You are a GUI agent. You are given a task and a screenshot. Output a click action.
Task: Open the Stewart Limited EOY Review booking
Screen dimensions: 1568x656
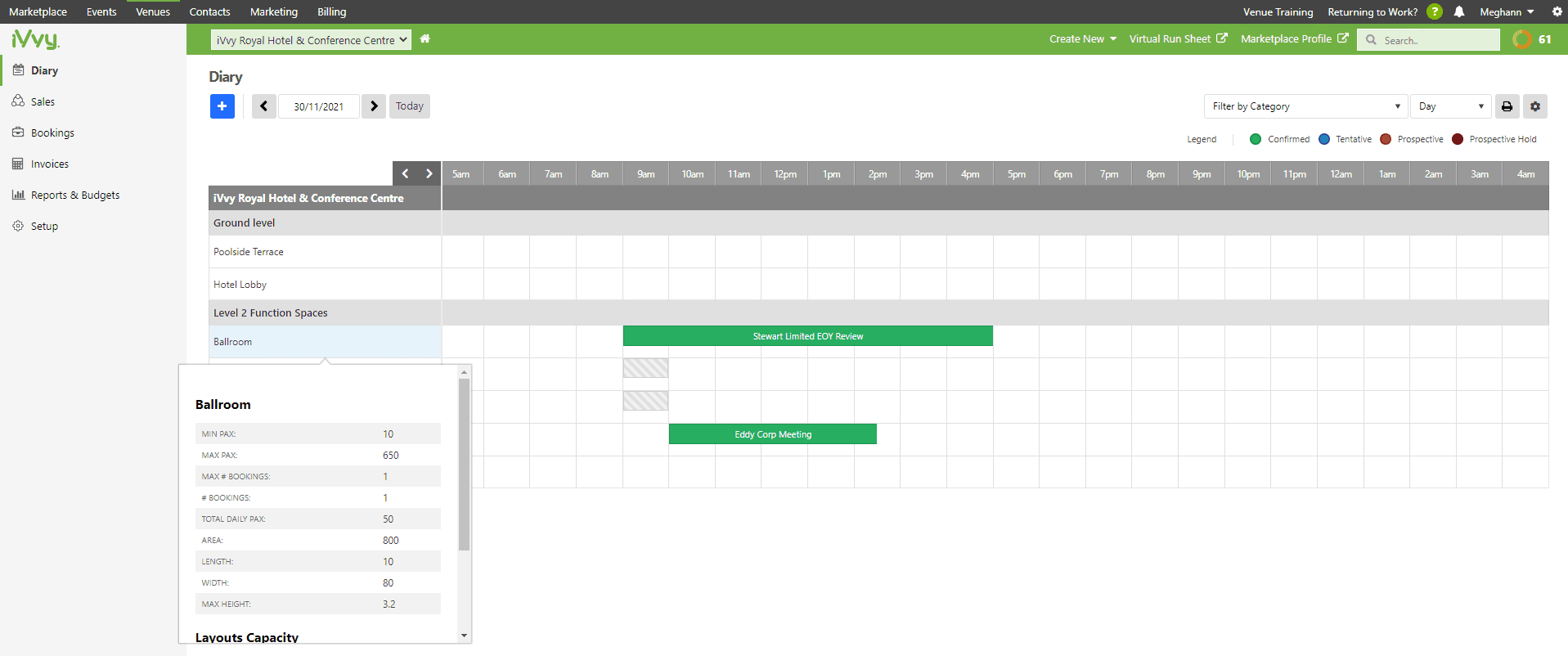tap(808, 336)
